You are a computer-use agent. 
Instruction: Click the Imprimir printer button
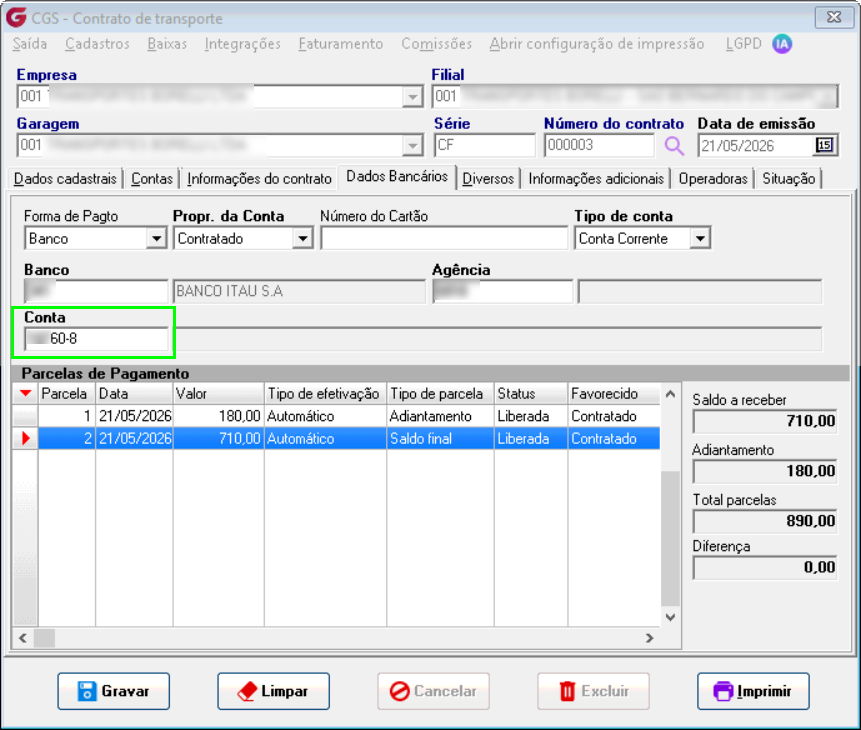[x=753, y=691]
